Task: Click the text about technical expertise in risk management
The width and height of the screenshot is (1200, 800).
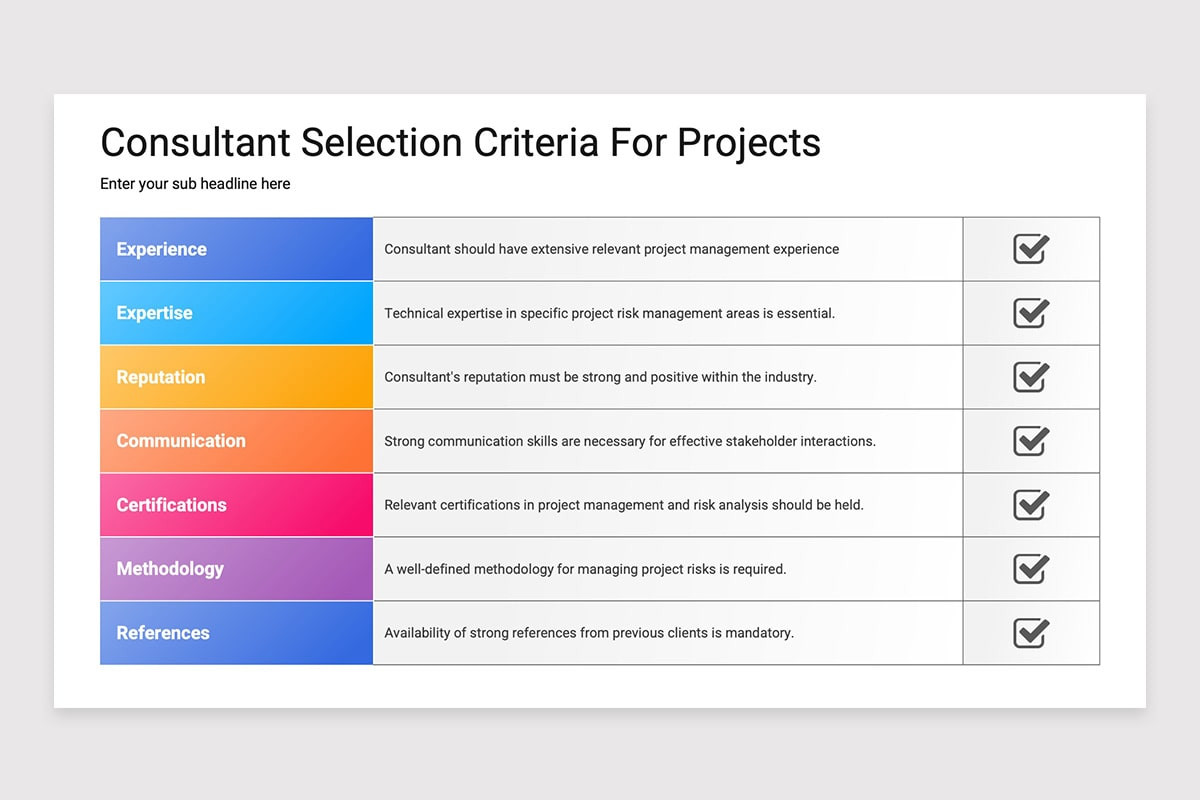Action: (x=610, y=313)
